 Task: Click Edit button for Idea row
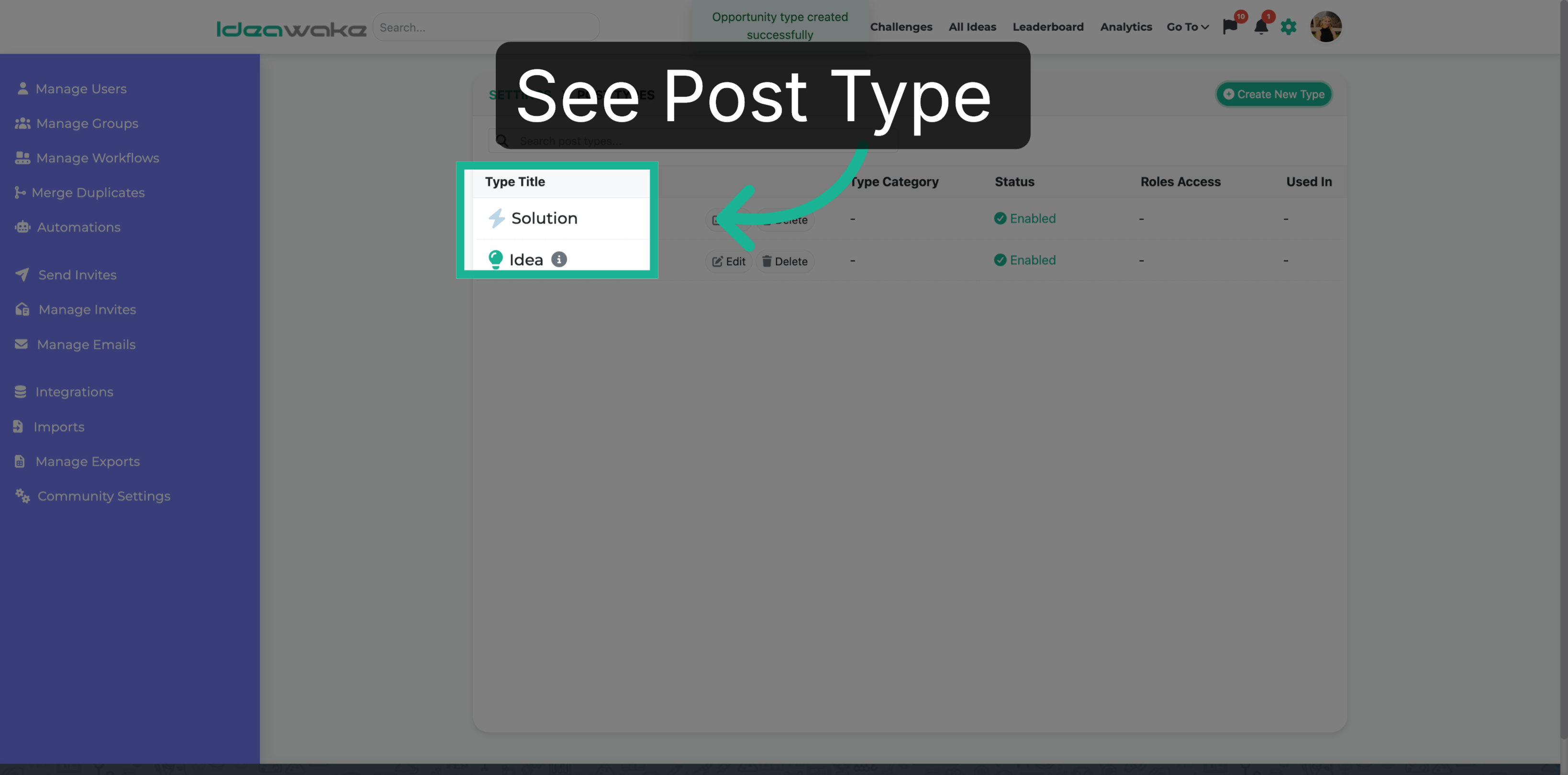coord(729,262)
